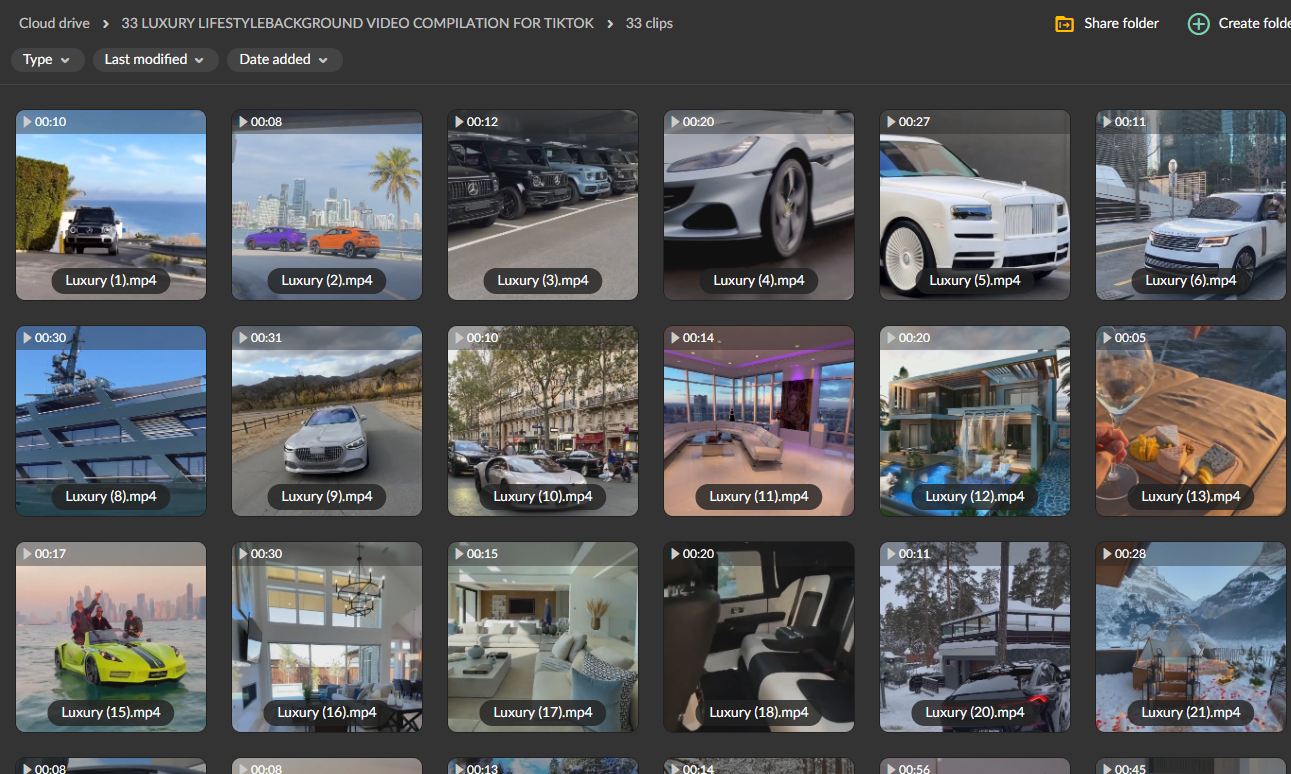Open the Type filter dropdown

(x=47, y=60)
